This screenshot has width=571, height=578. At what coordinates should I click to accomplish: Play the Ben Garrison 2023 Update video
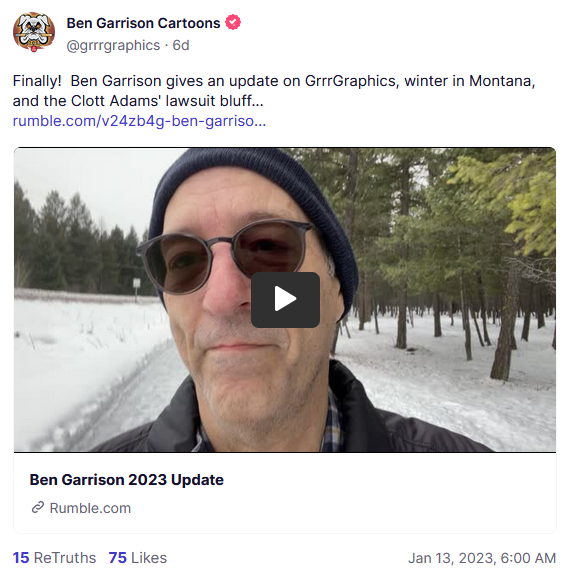pos(285,300)
